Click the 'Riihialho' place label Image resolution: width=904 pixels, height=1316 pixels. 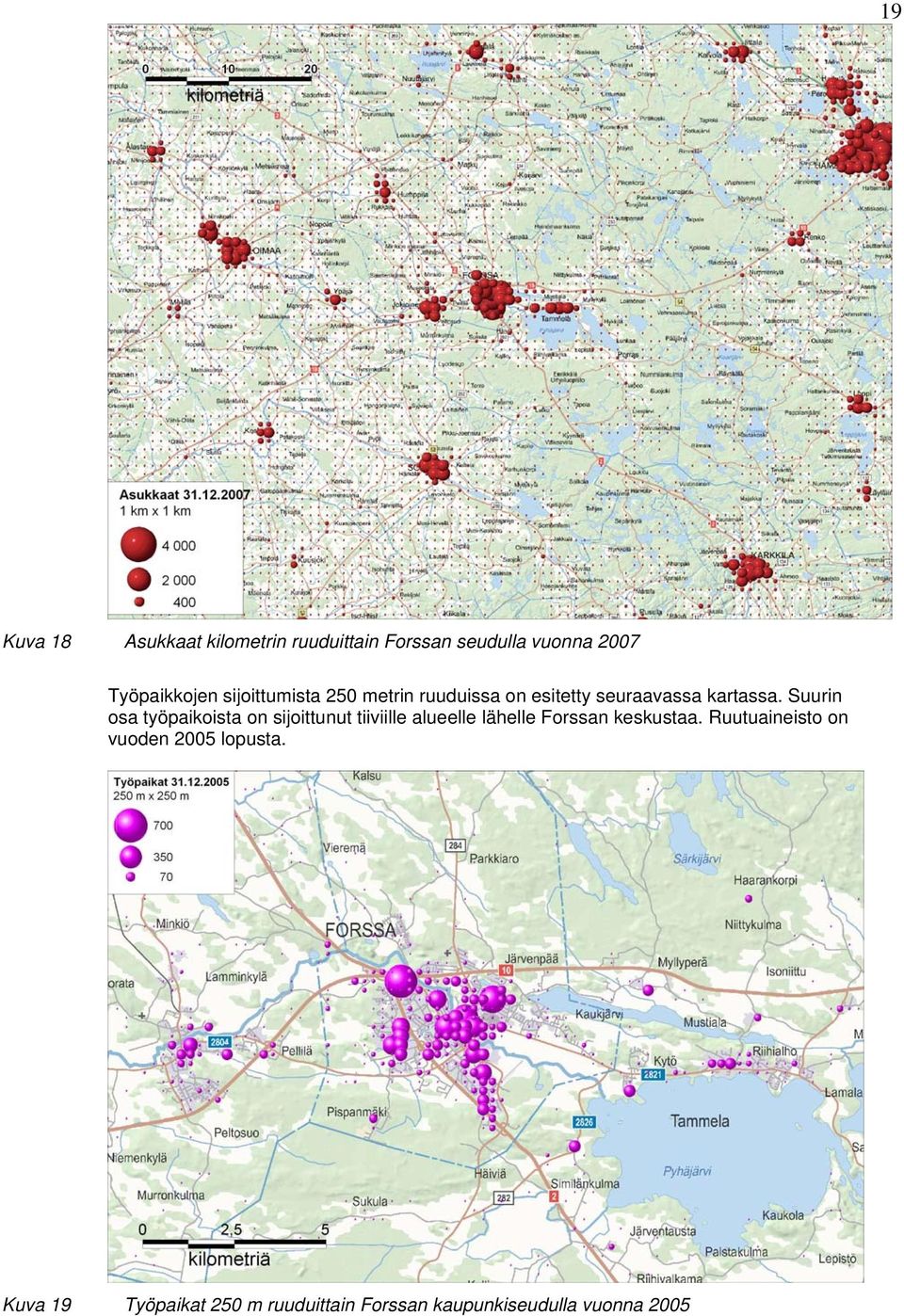(x=774, y=1051)
